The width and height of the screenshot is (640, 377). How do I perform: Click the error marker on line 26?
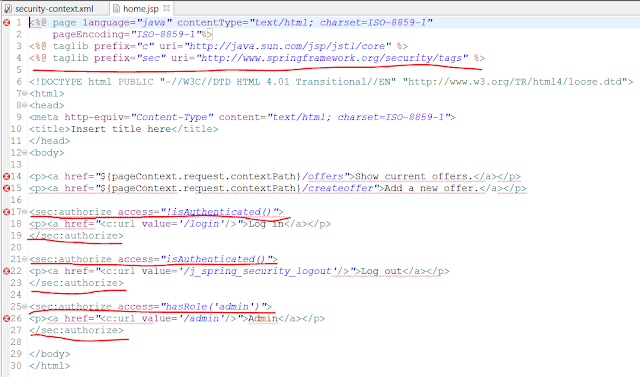[6, 318]
